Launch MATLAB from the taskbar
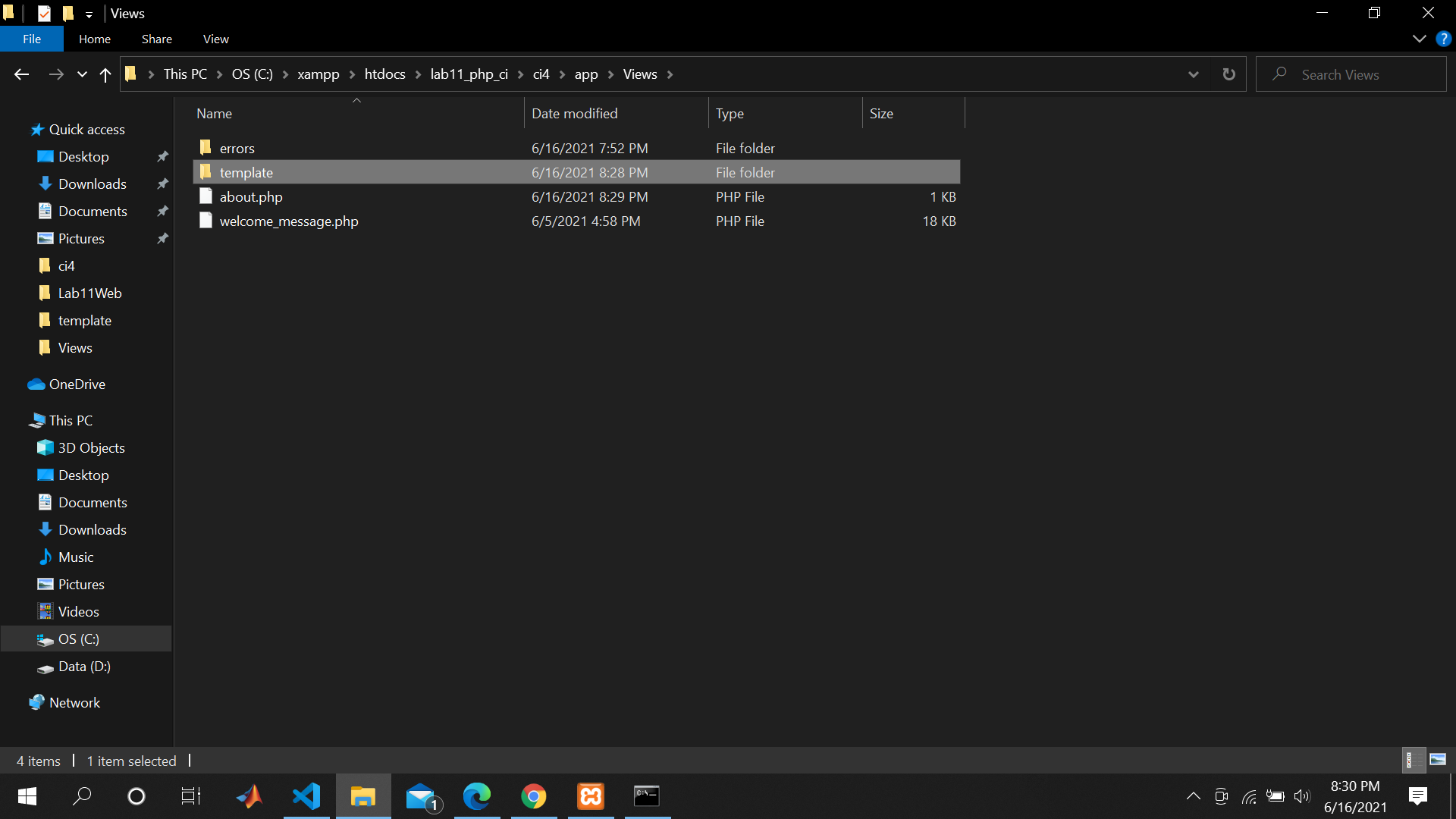1456x819 pixels. [249, 796]
